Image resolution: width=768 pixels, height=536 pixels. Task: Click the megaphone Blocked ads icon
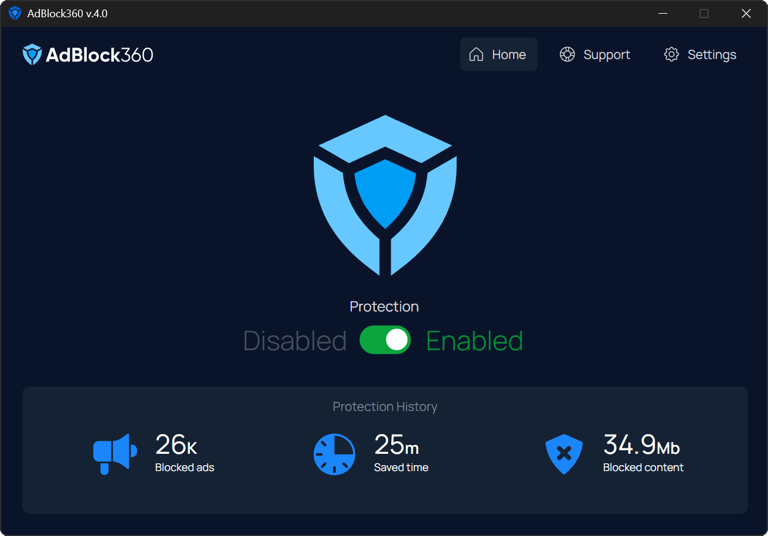click(114, 454)
